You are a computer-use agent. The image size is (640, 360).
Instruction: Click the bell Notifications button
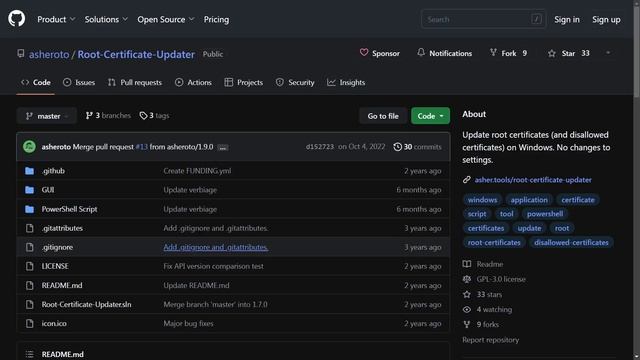444,53
